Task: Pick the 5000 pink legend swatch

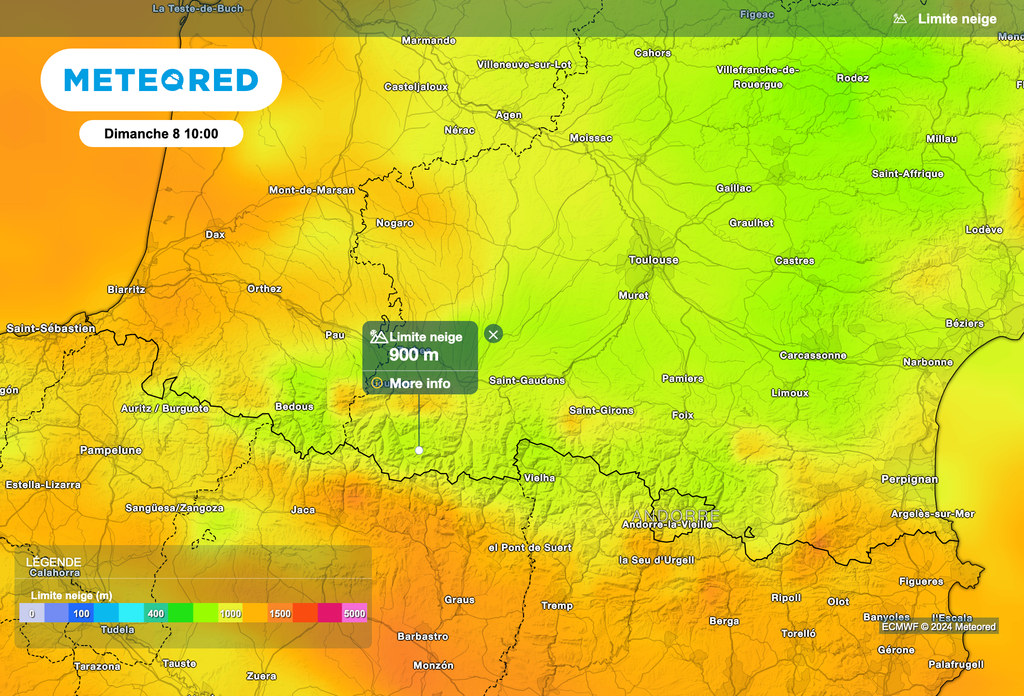Action: (x=354, y=613)
